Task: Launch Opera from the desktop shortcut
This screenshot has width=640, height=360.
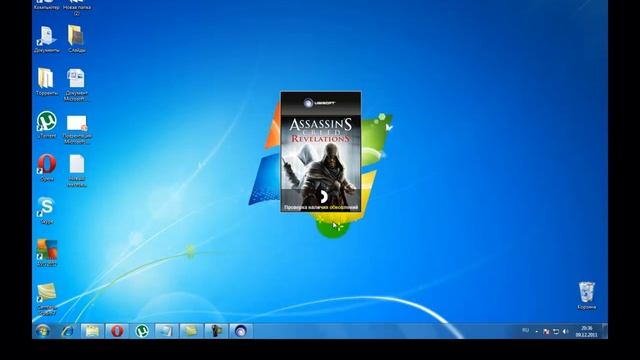Action: pyautogui.click(x=47, y=167)
